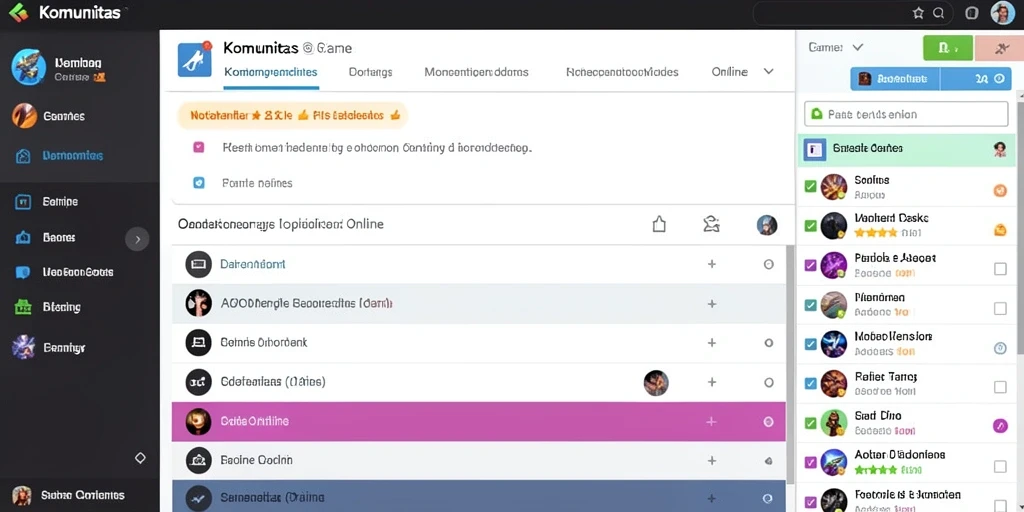Click the upload share icon above the list
Screen dimensions: 1024x512
pos(659,225)
